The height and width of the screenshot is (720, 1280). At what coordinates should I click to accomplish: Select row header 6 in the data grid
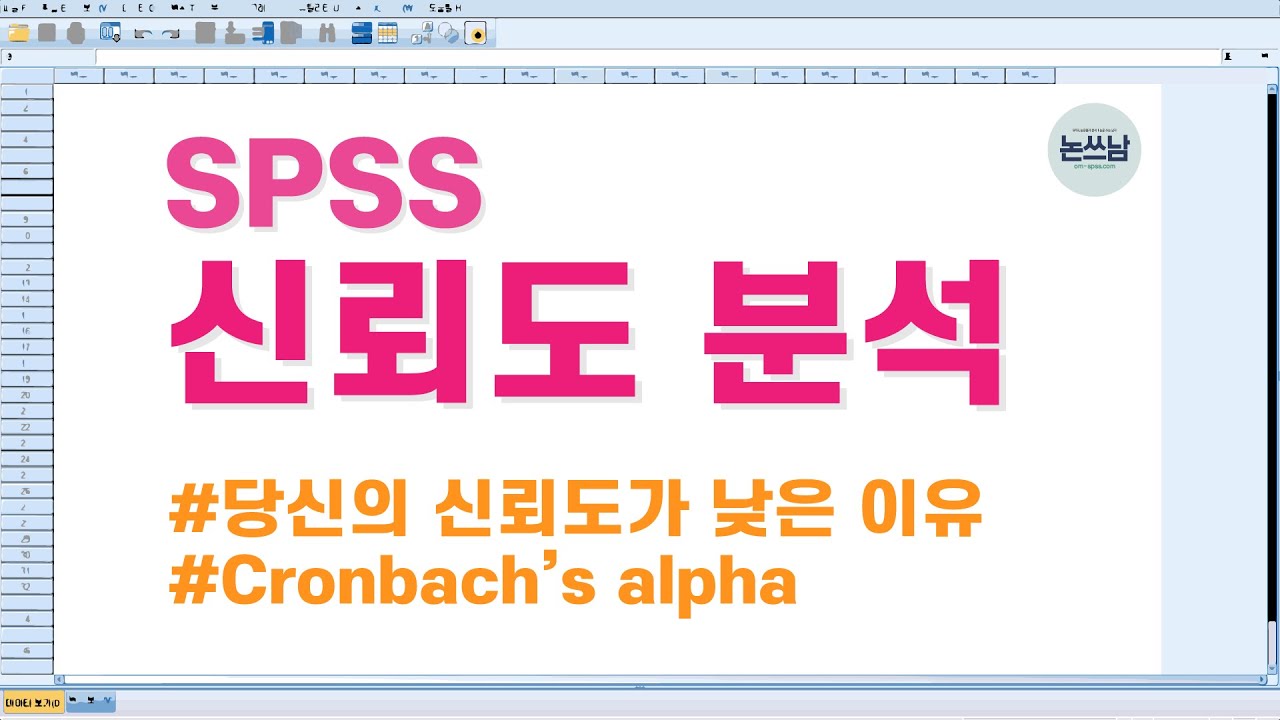tap(27, 171)
